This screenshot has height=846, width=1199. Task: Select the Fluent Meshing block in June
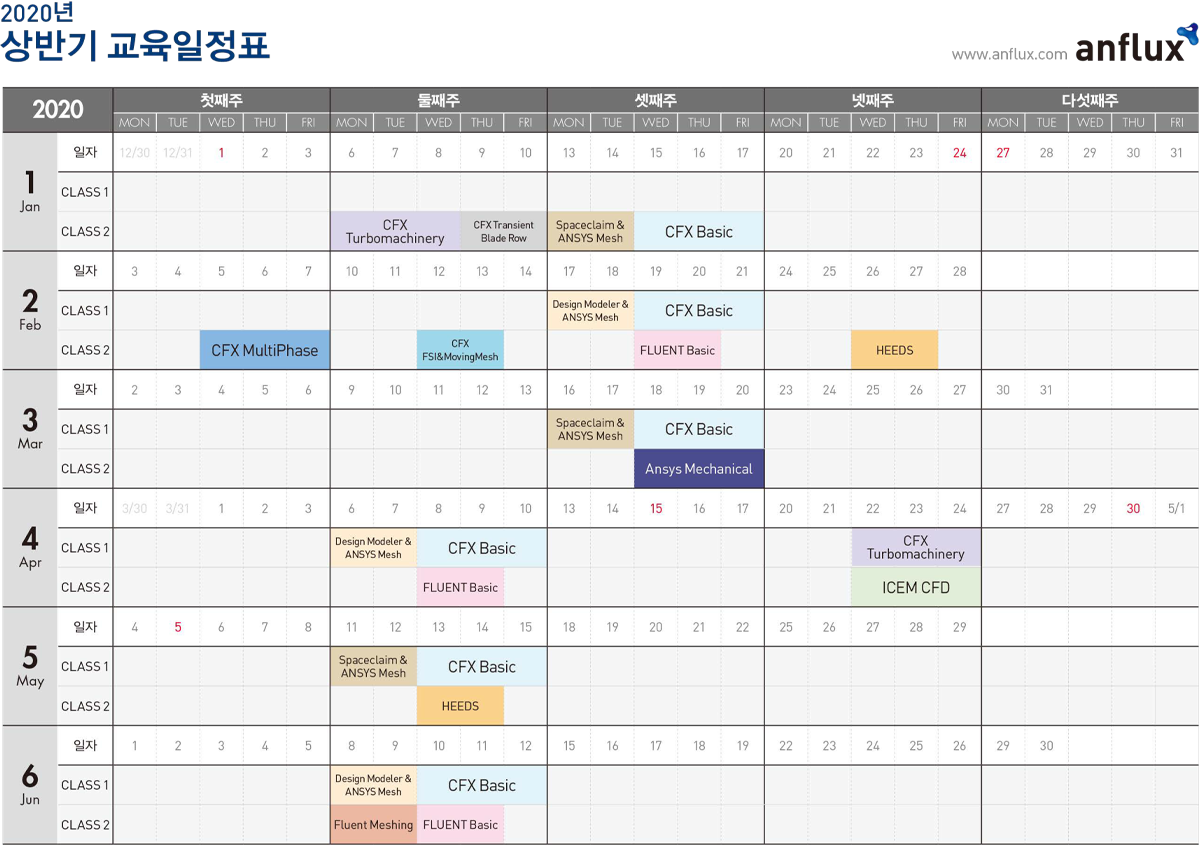click(373, 824)
